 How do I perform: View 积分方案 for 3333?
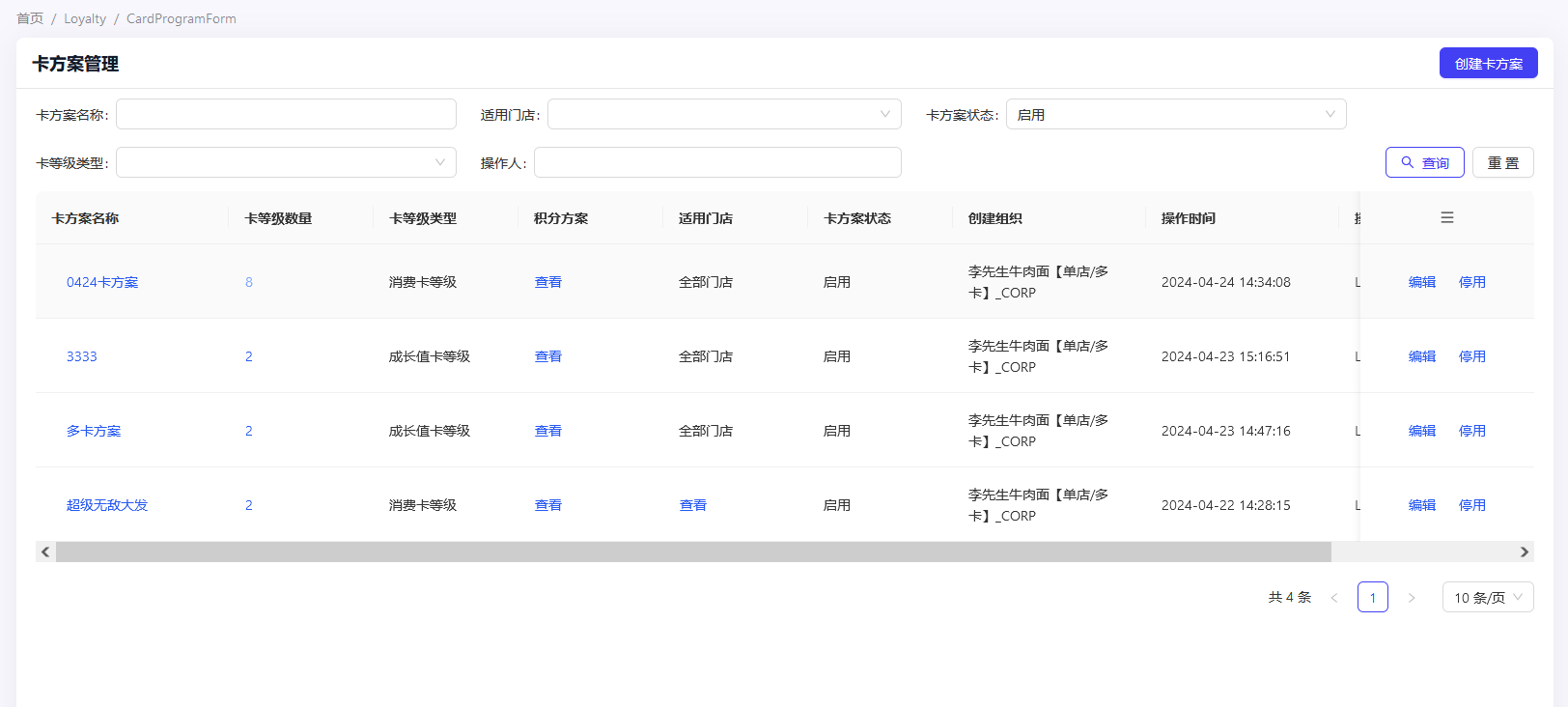click(x=548, y=356)
